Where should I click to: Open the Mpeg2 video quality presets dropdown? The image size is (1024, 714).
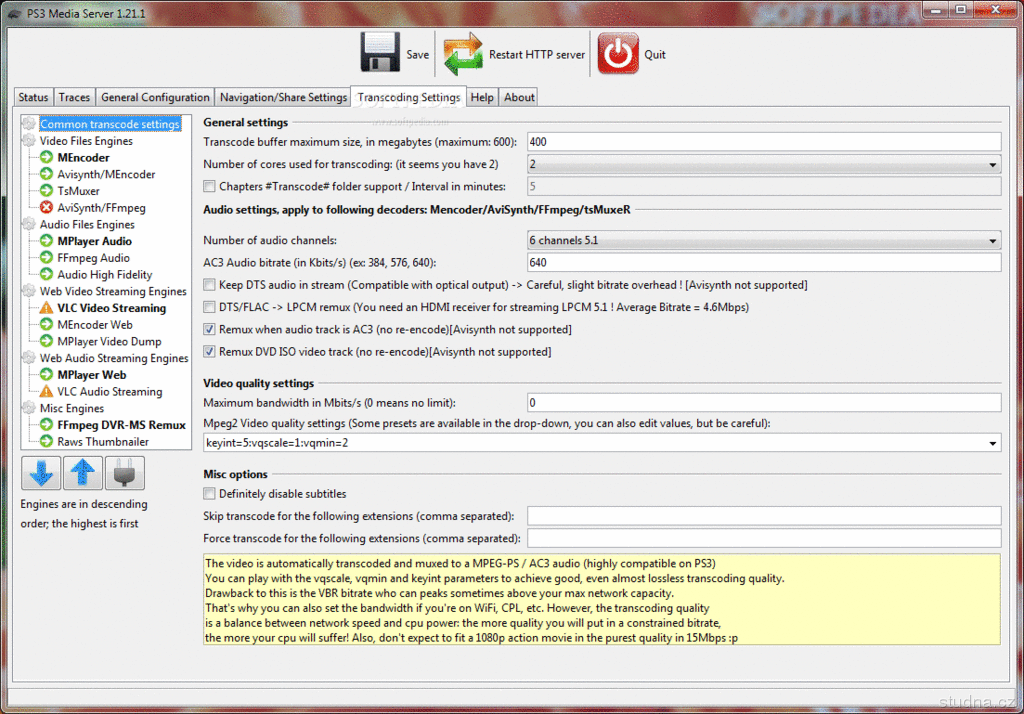point(993,444)
